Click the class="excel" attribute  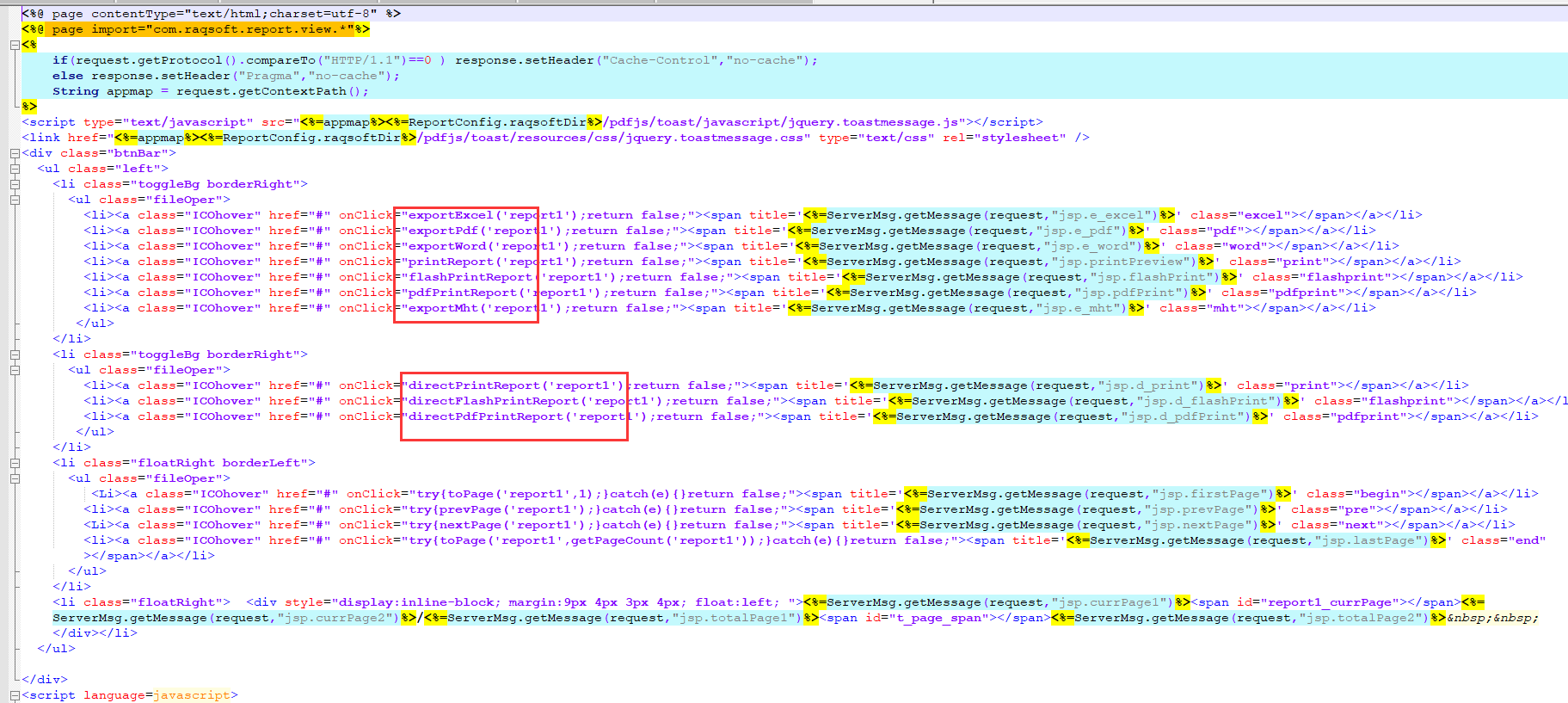tap(1237, 215)
